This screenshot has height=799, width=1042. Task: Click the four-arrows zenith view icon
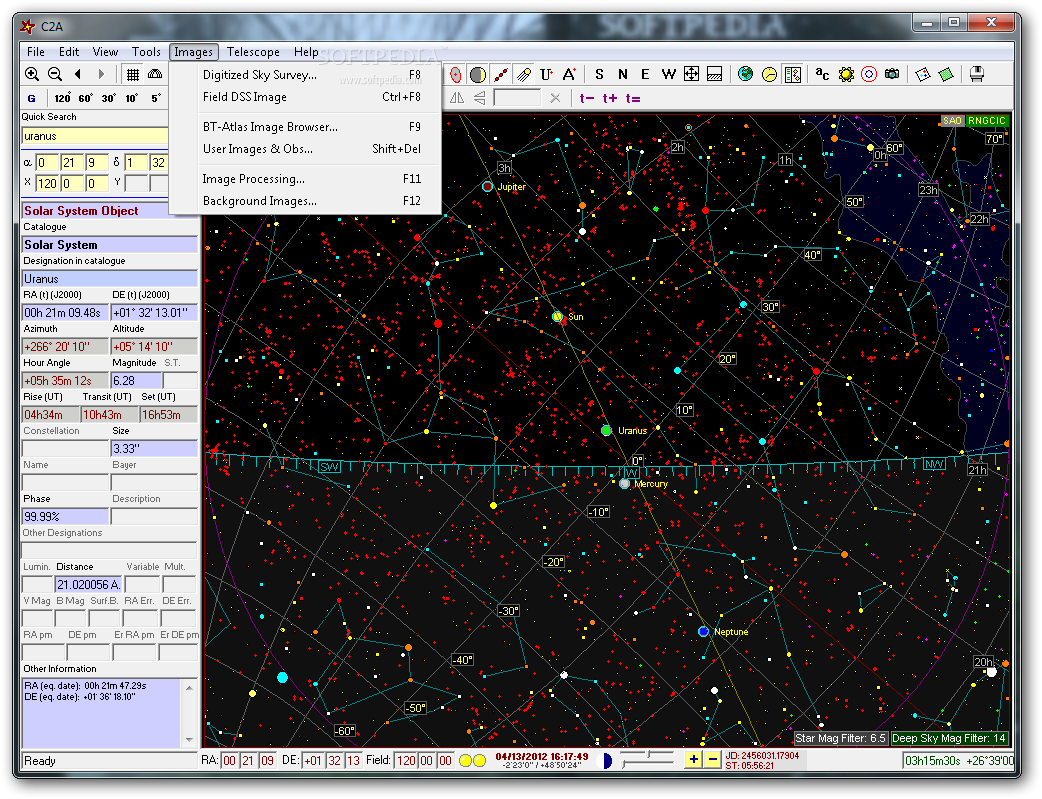(691, 74)
